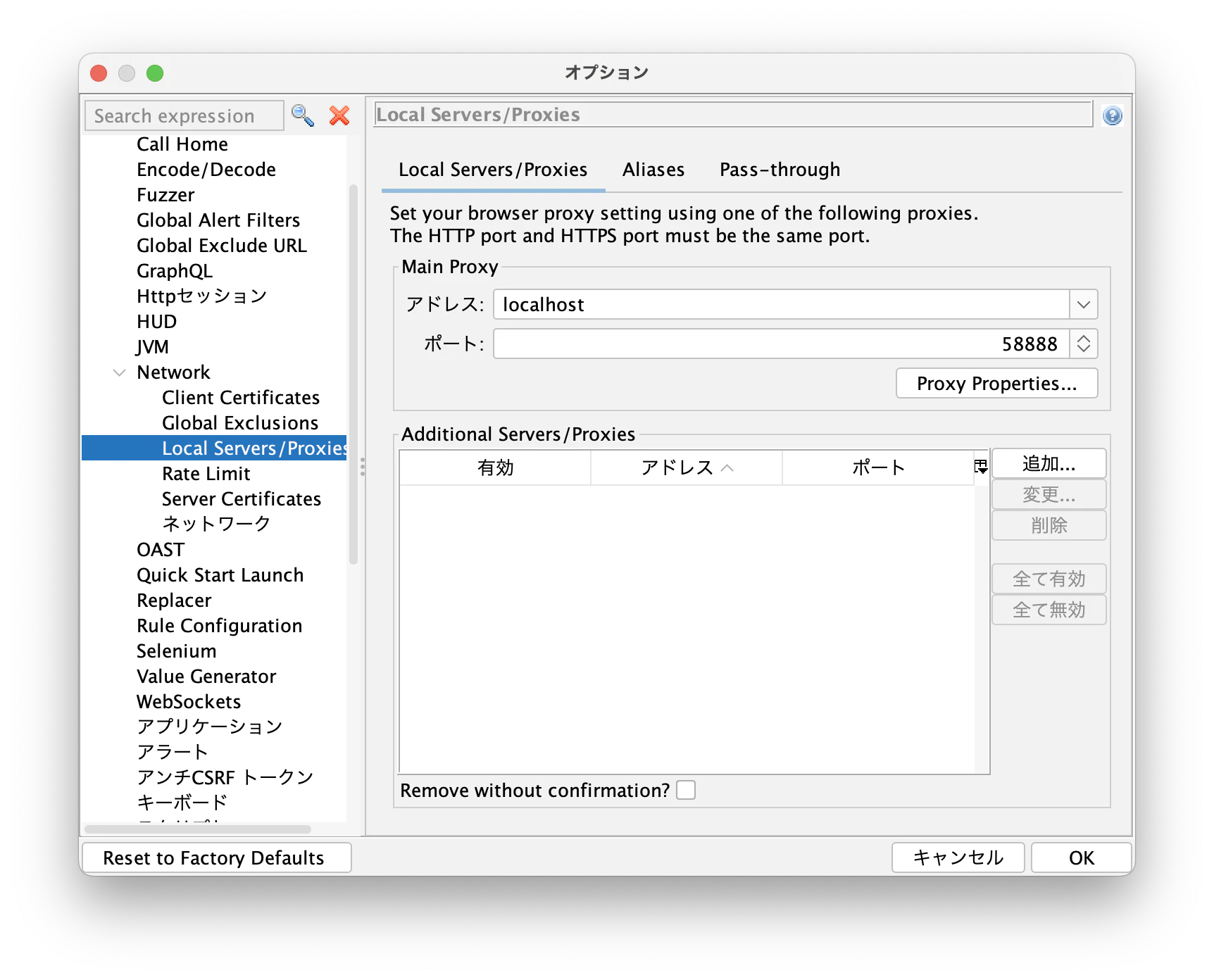Click the options tree vertical scrollbar

click(353, 373)
